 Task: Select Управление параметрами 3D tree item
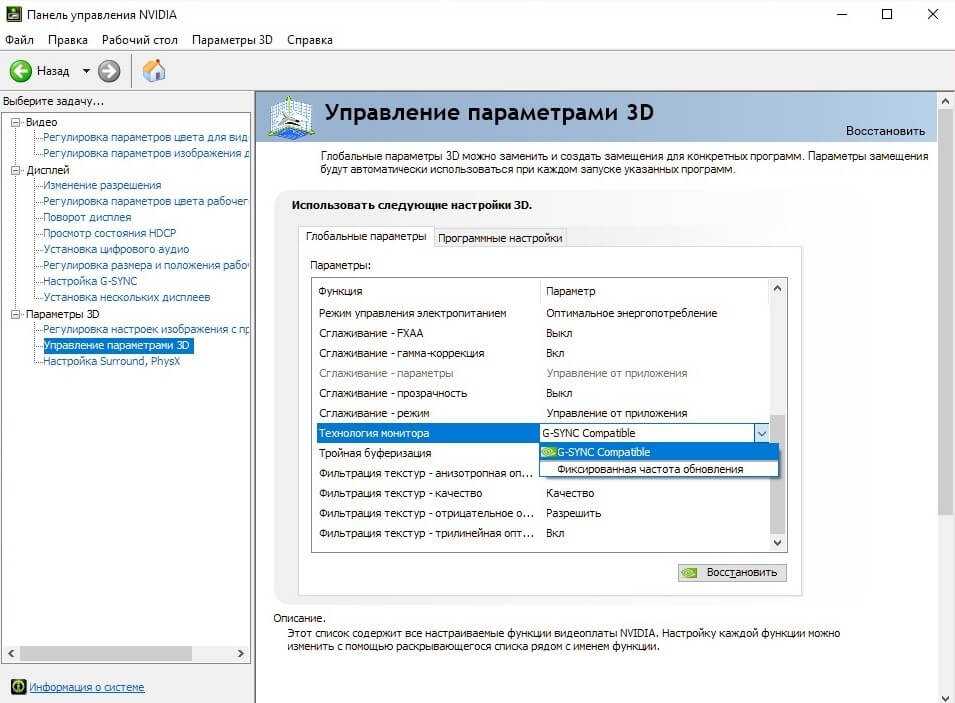tap(118, 345)
